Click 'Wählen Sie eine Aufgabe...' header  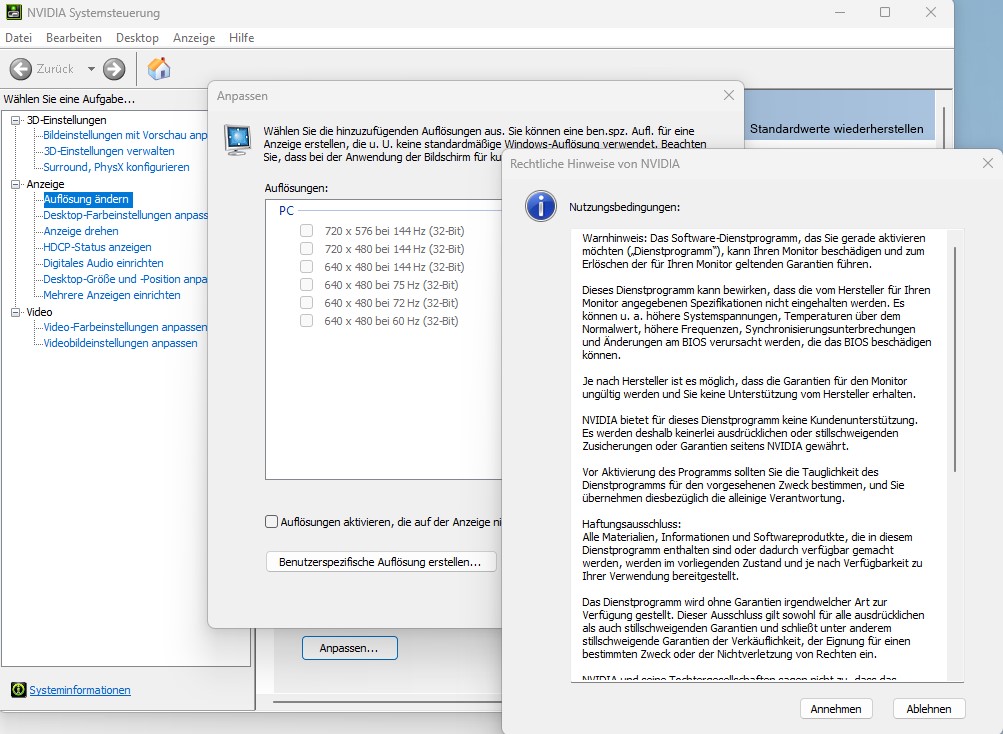point(69,99)
